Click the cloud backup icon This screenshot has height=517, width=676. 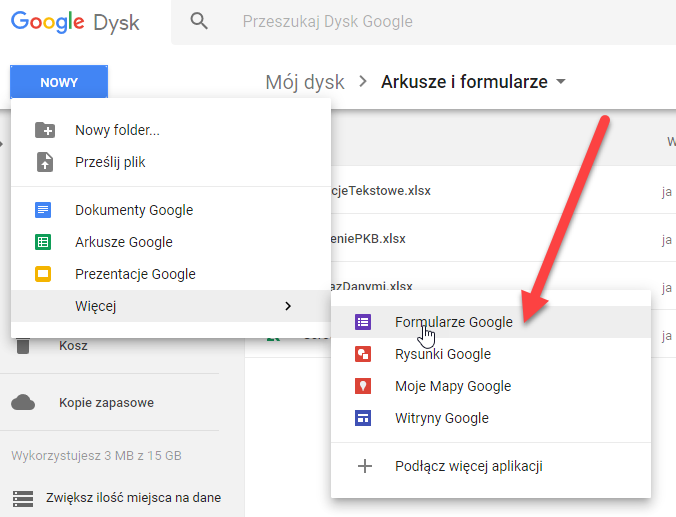(23, 402)
